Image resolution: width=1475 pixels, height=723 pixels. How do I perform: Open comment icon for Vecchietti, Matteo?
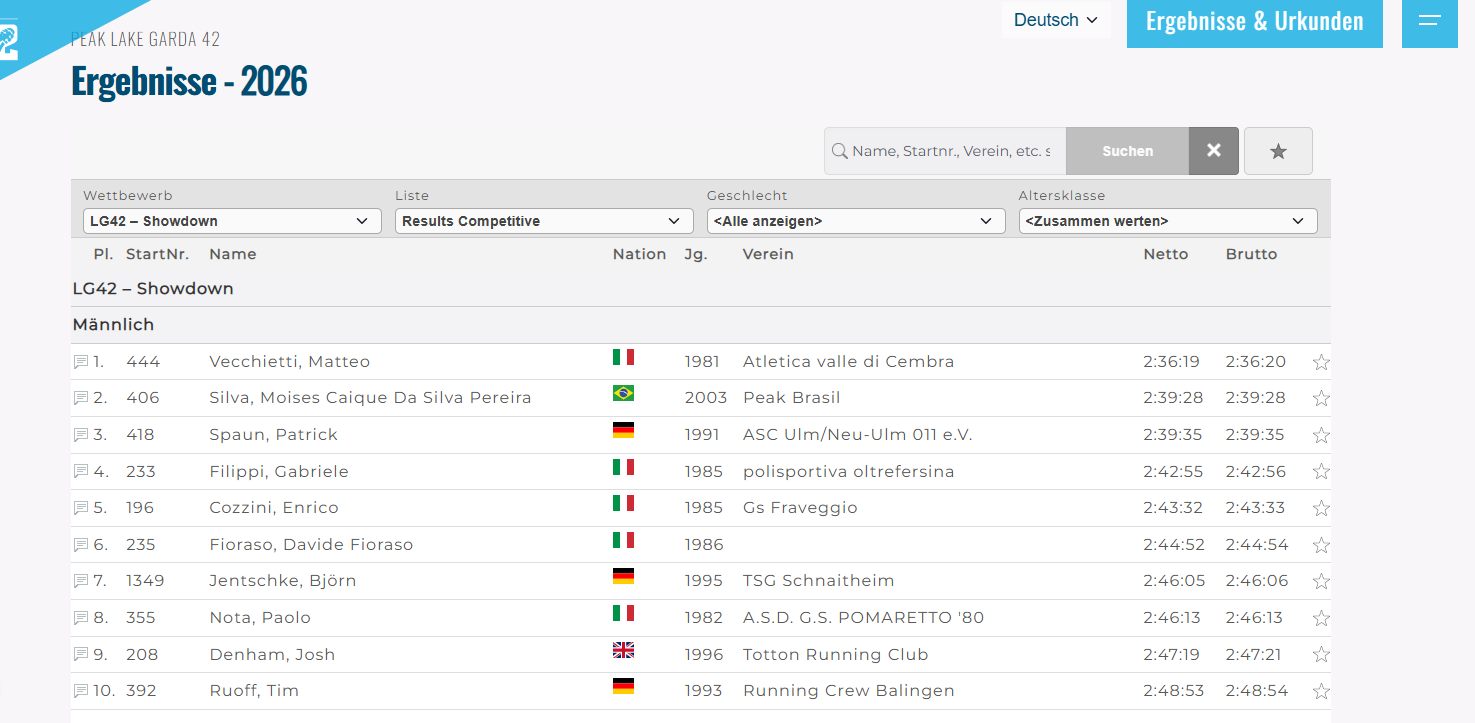[81, 362]
